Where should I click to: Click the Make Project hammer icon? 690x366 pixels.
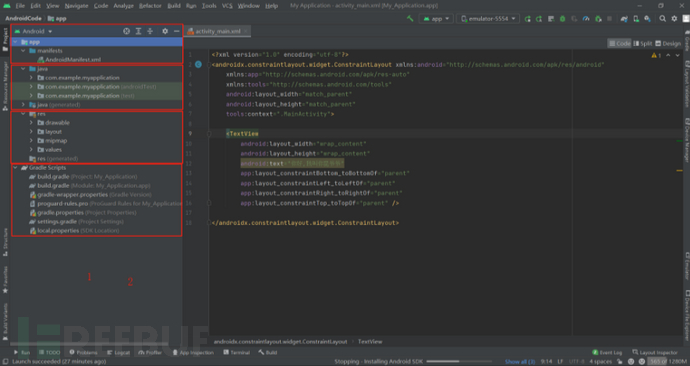[x=410, y=18]
